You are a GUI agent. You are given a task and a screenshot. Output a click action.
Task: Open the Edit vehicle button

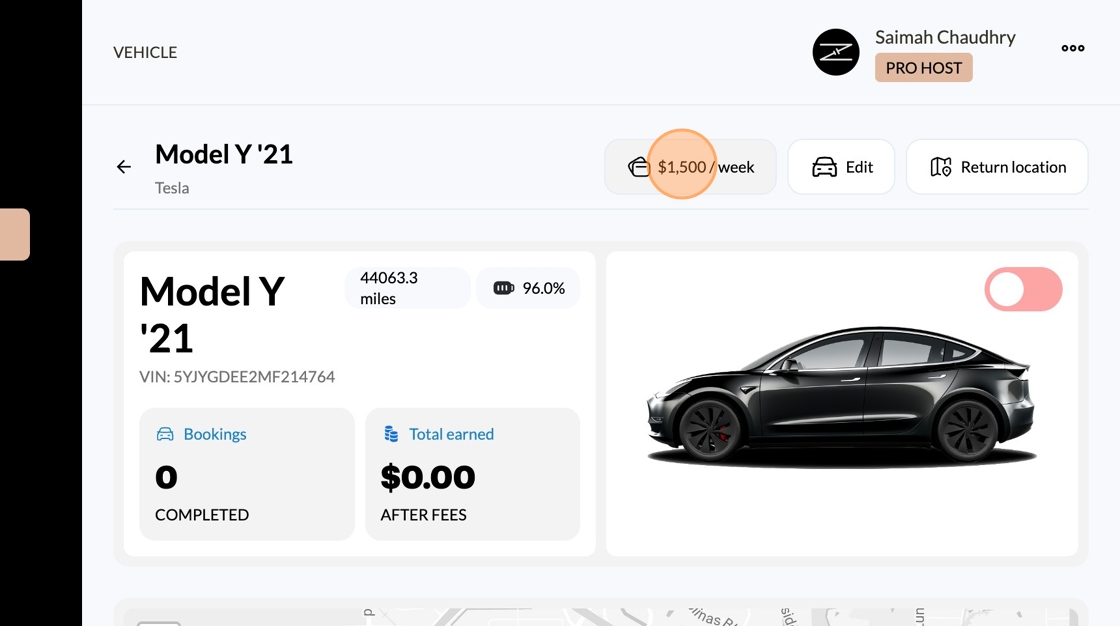click(x=840, y=167)
